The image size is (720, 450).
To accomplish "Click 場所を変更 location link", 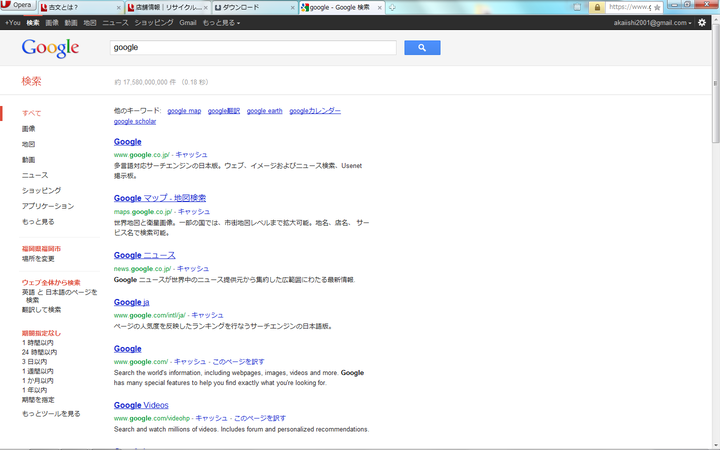I will [38, 259].
